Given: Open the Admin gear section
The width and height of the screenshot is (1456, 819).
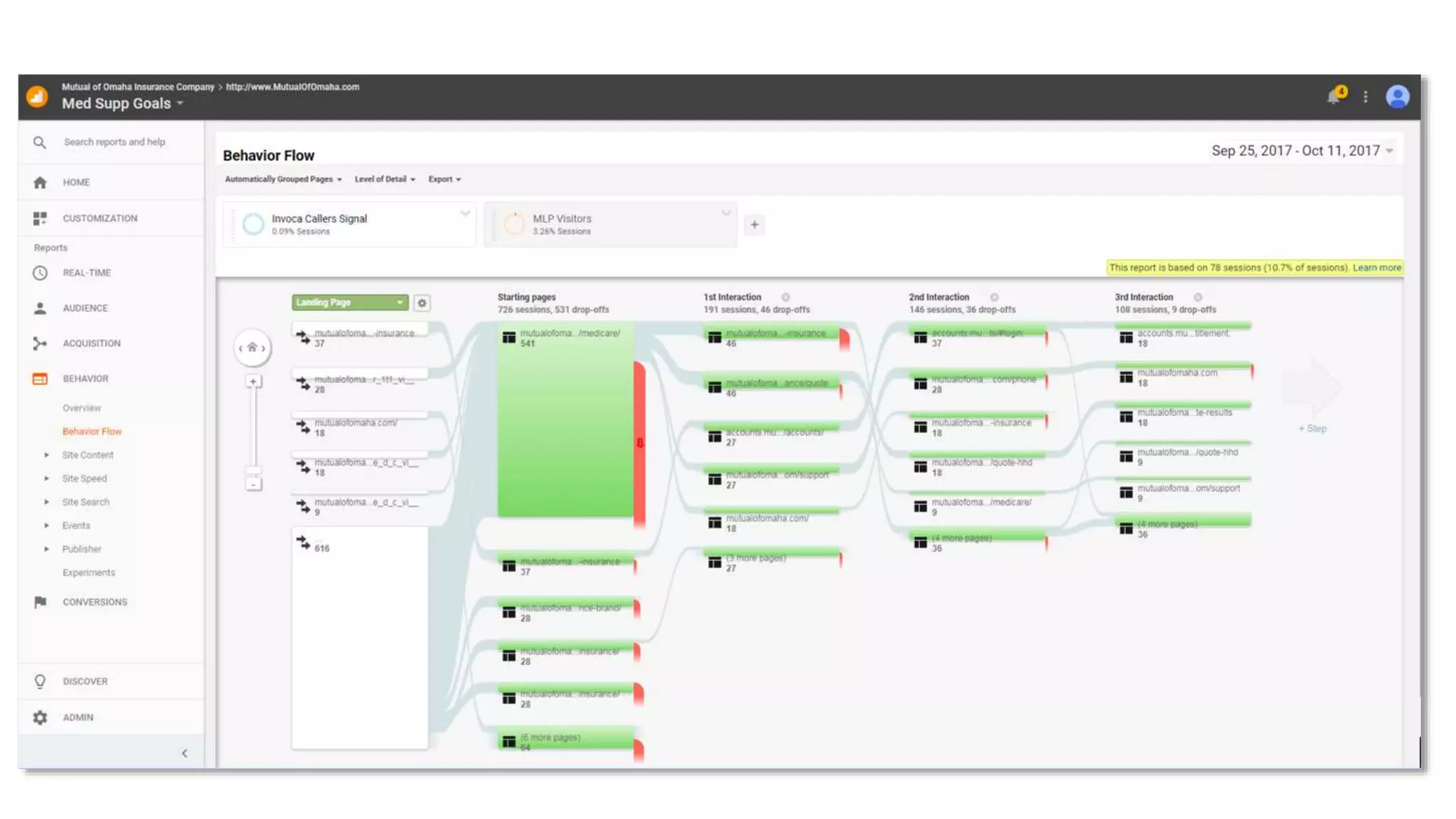Looking at the screenshot, I should 77,717.
